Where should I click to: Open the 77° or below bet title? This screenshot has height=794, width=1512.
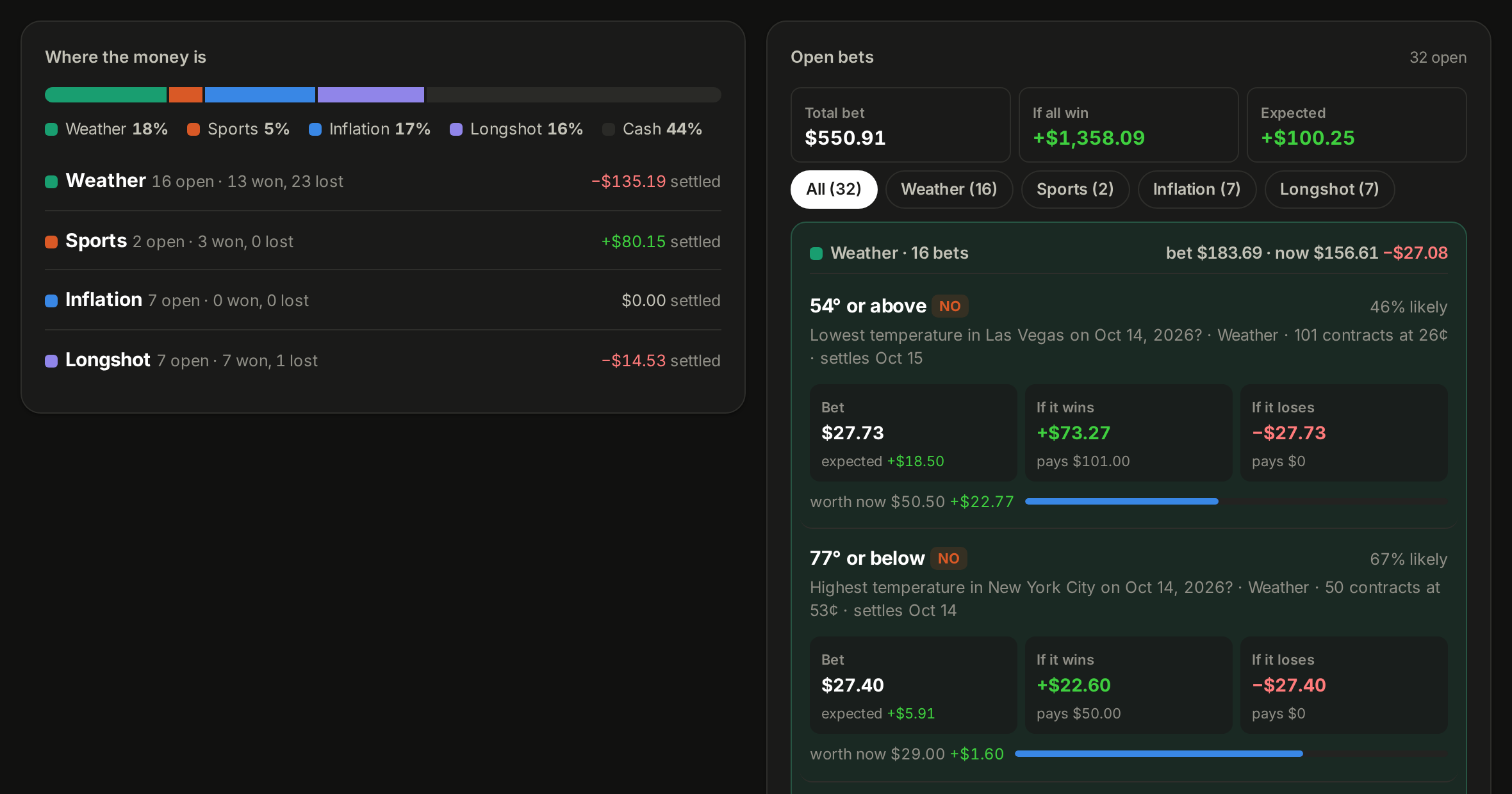(867, 558)
